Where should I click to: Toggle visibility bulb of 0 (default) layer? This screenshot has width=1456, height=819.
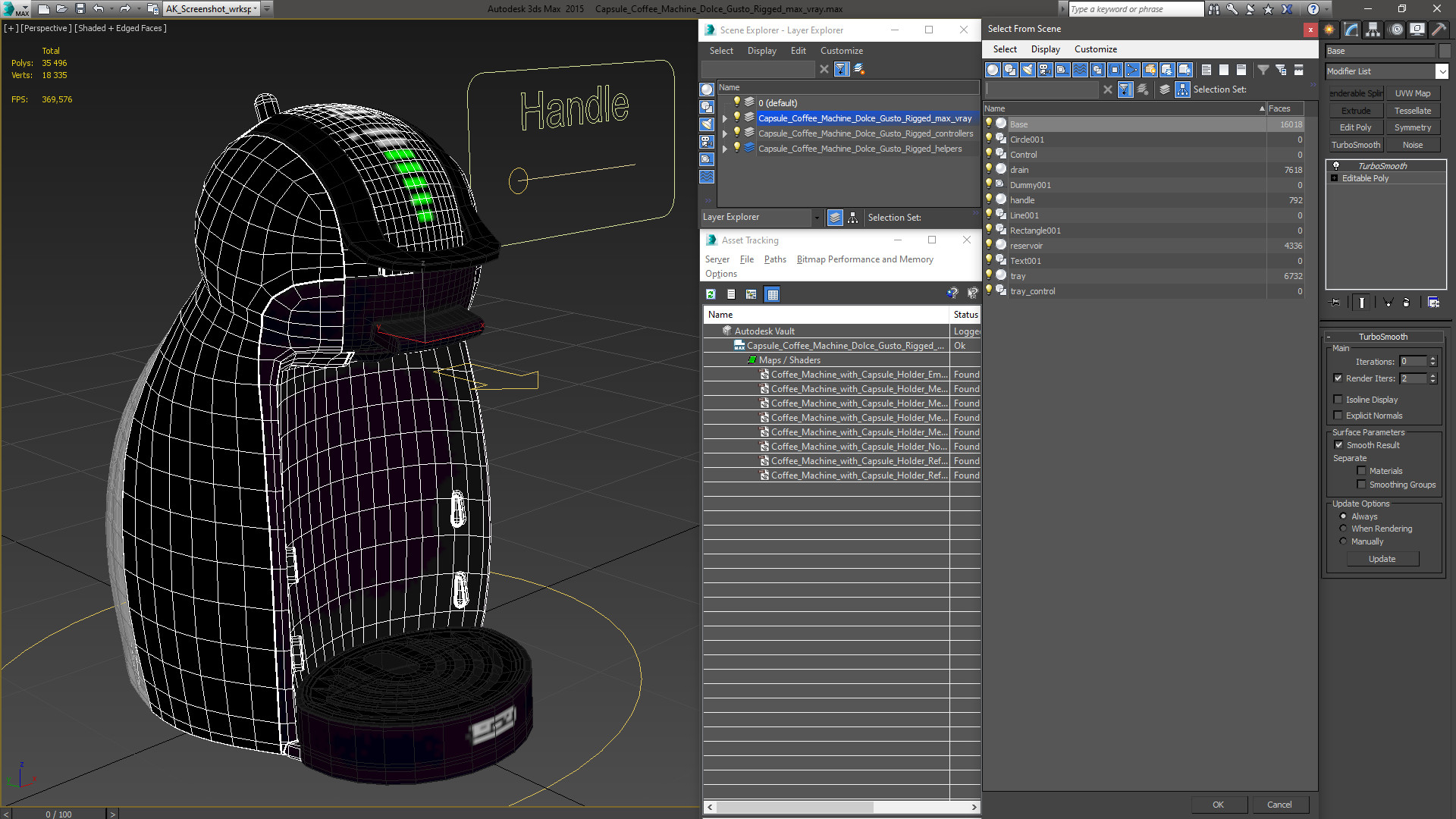[x=736, y=102]
